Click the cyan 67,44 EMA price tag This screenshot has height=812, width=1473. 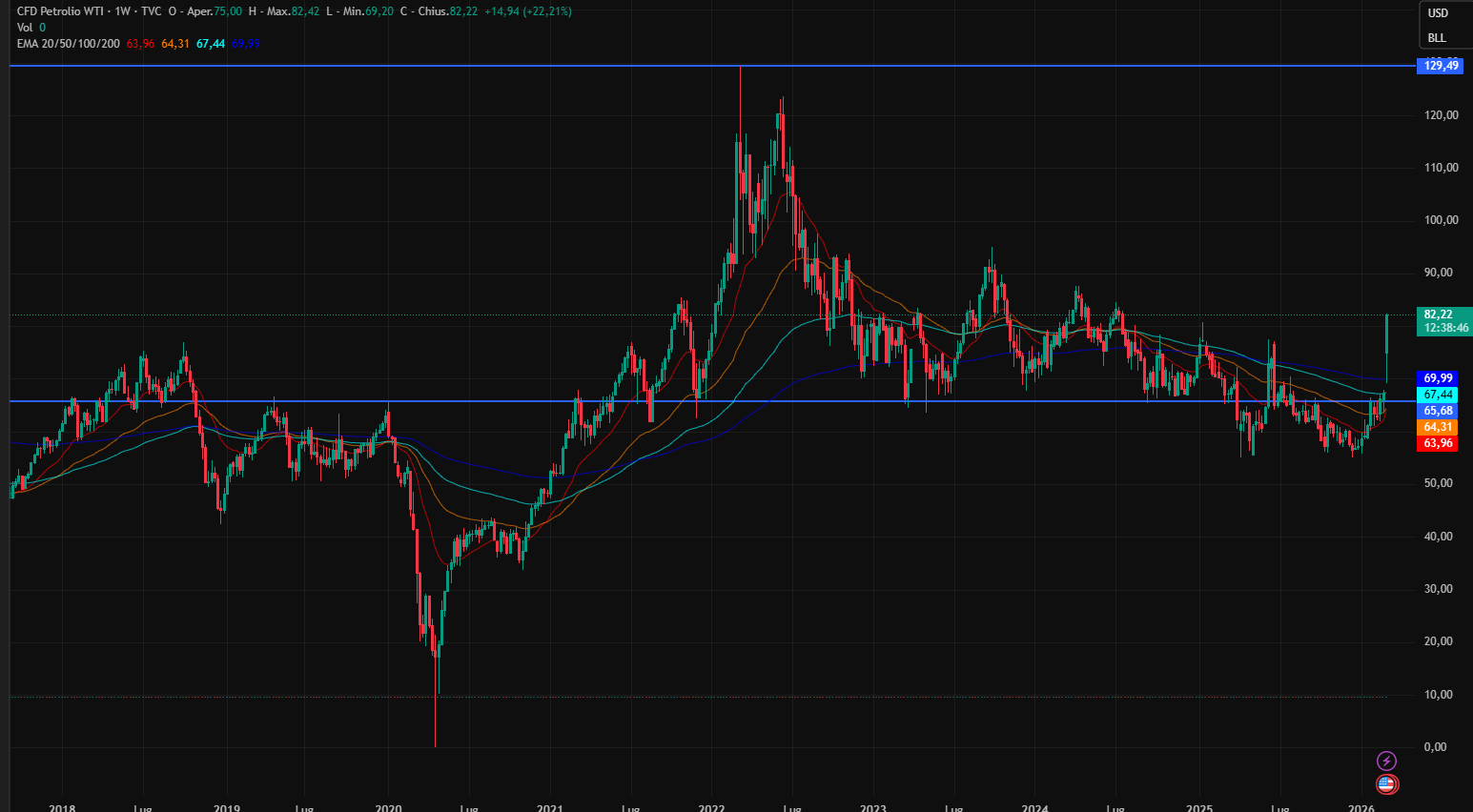1438,395
